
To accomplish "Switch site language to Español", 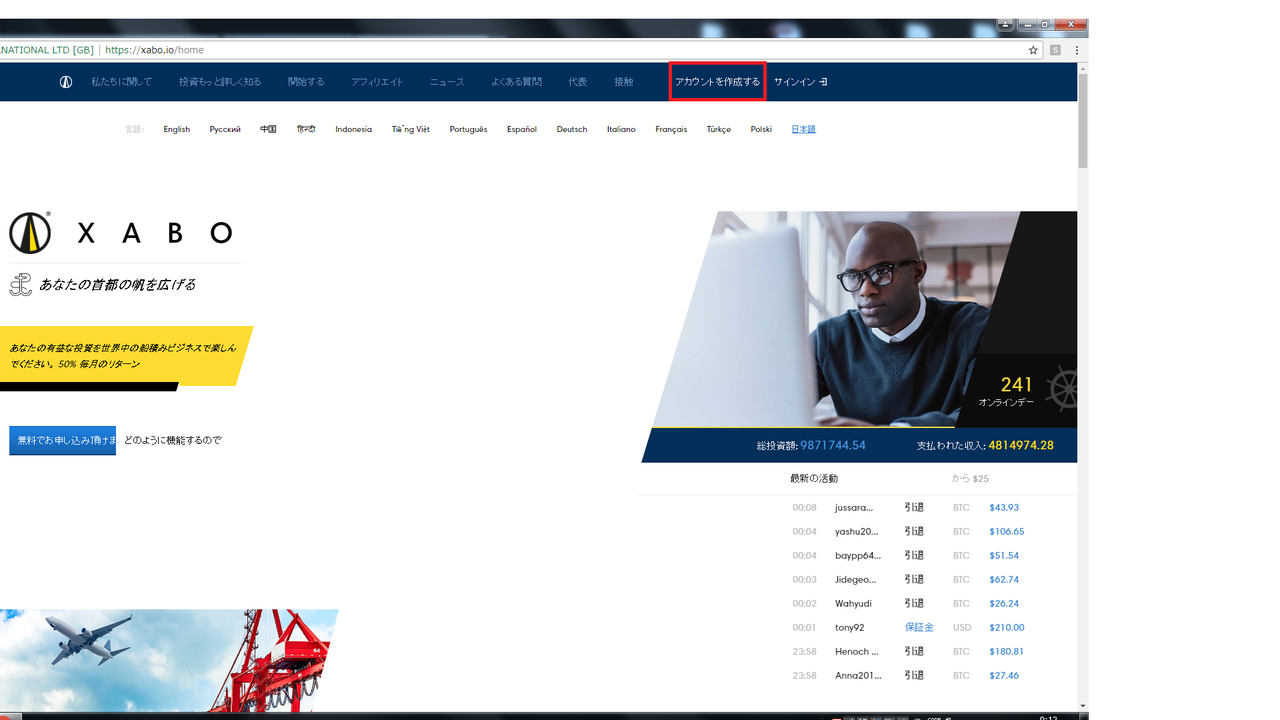I will coord(522,129).
